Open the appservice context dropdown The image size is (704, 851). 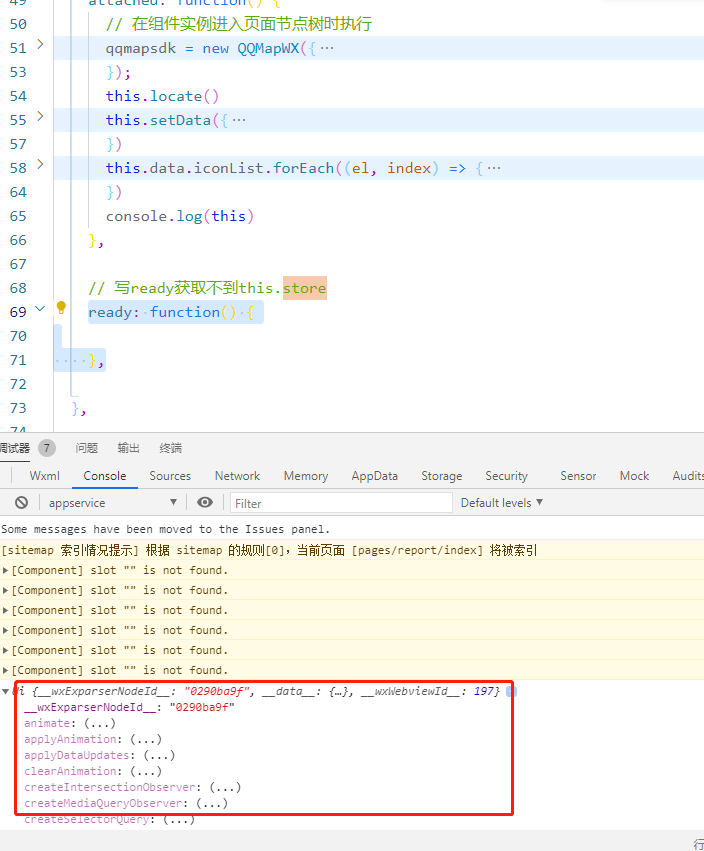[110, 503]
